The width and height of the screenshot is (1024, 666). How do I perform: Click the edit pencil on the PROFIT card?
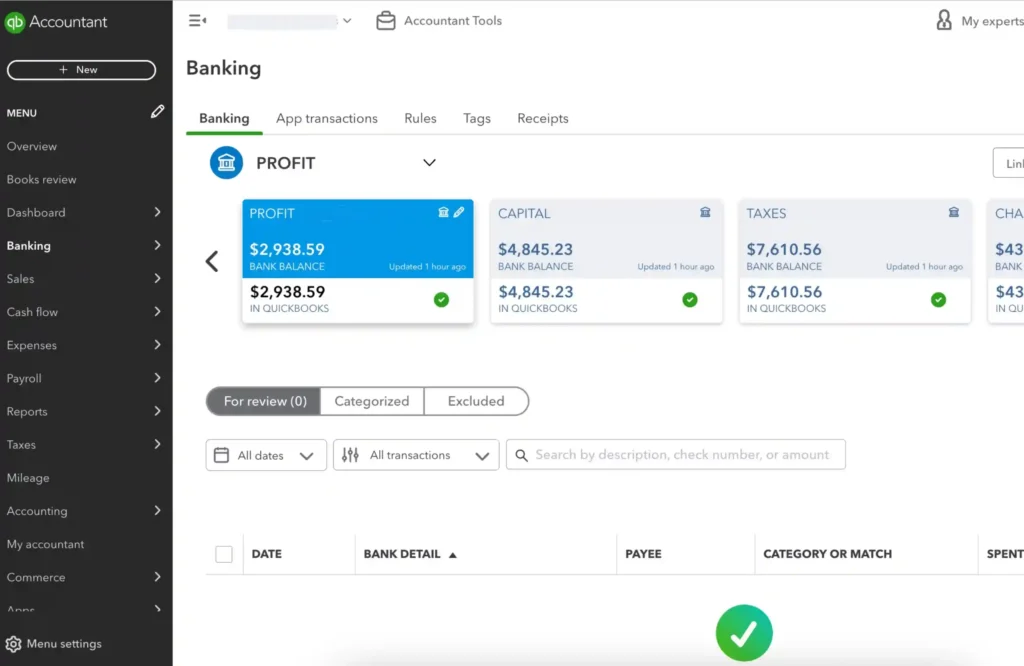pyautogui.click(x=459, y=212)
